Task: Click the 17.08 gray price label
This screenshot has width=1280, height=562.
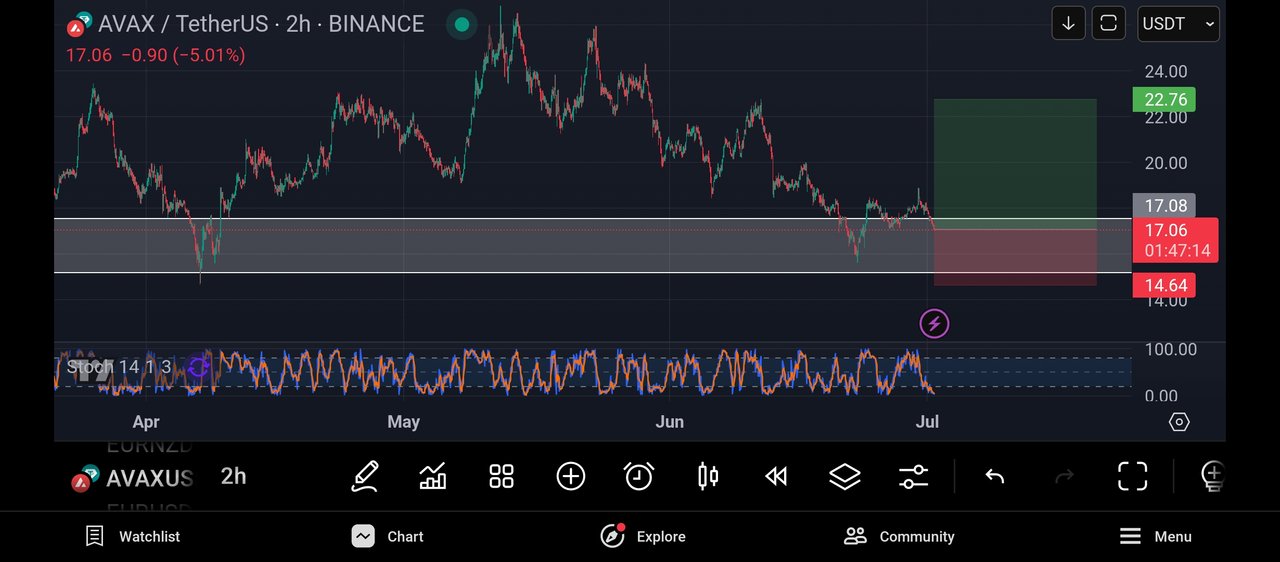Action: click(x=1165, y=206)
